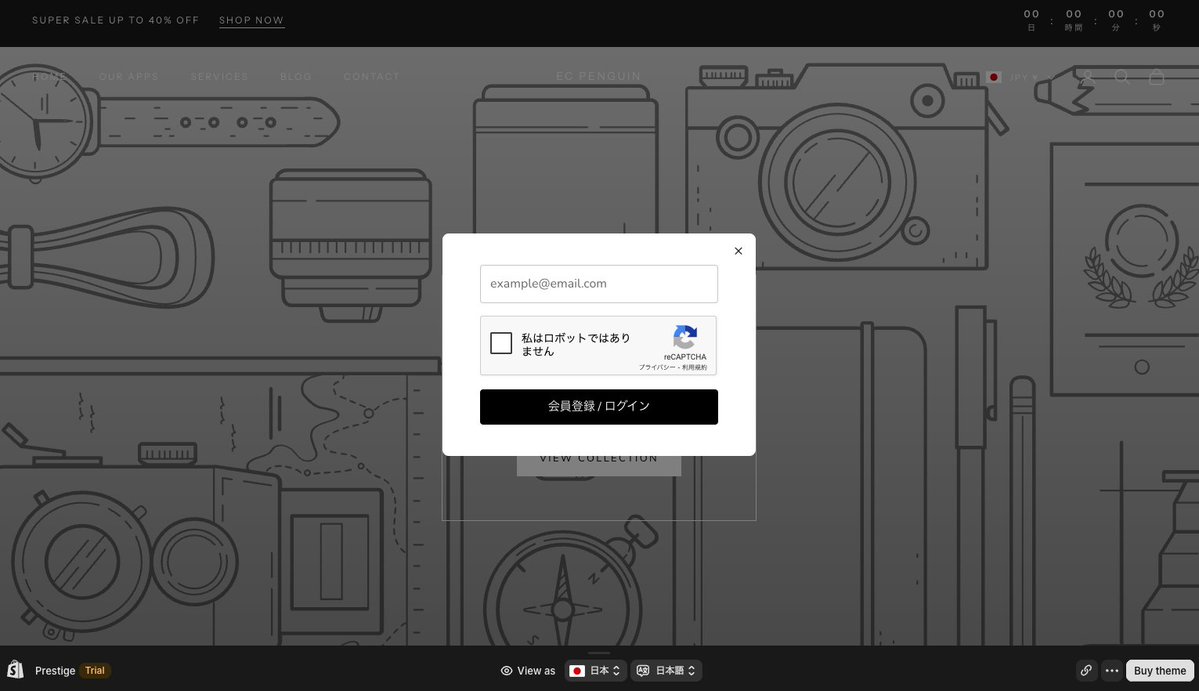The image size is (1199, 691).
Task: Open the 日本 country selector
Action: click(595, 669)
